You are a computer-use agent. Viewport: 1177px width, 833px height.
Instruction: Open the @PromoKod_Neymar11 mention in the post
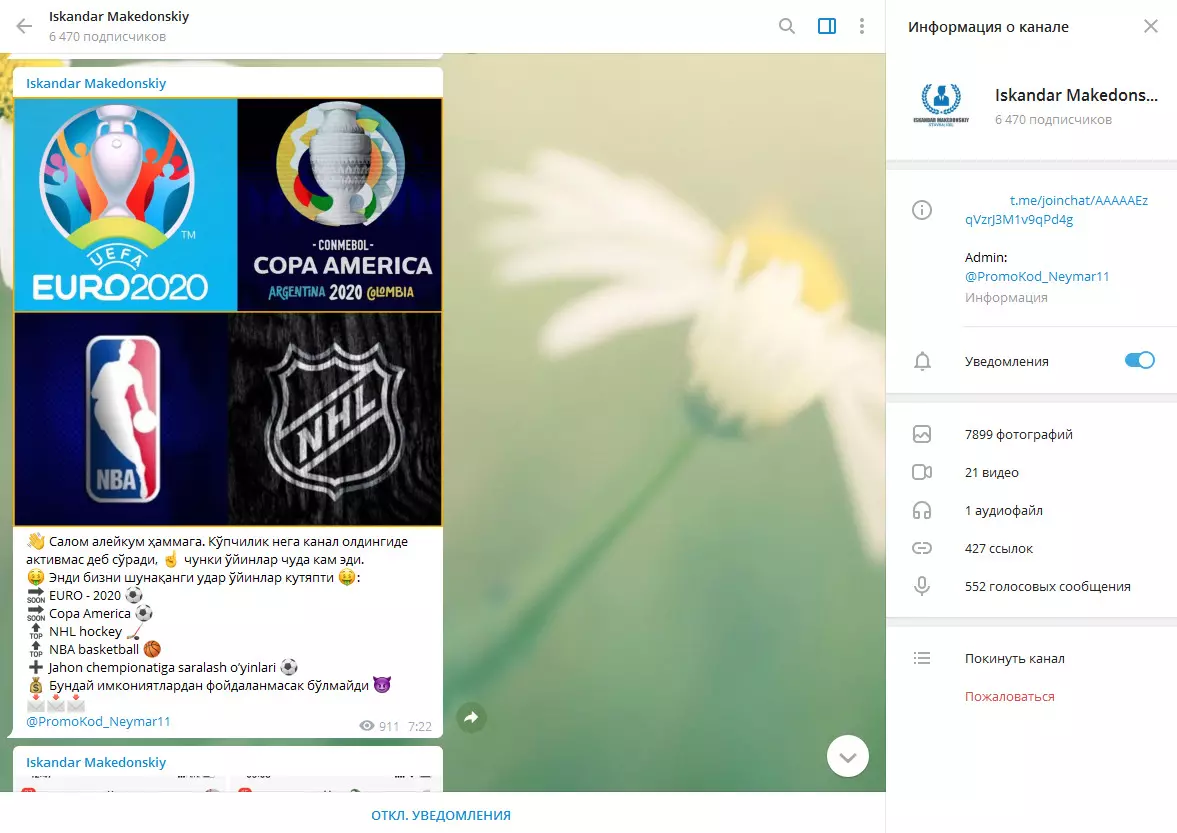pos(98,721)
